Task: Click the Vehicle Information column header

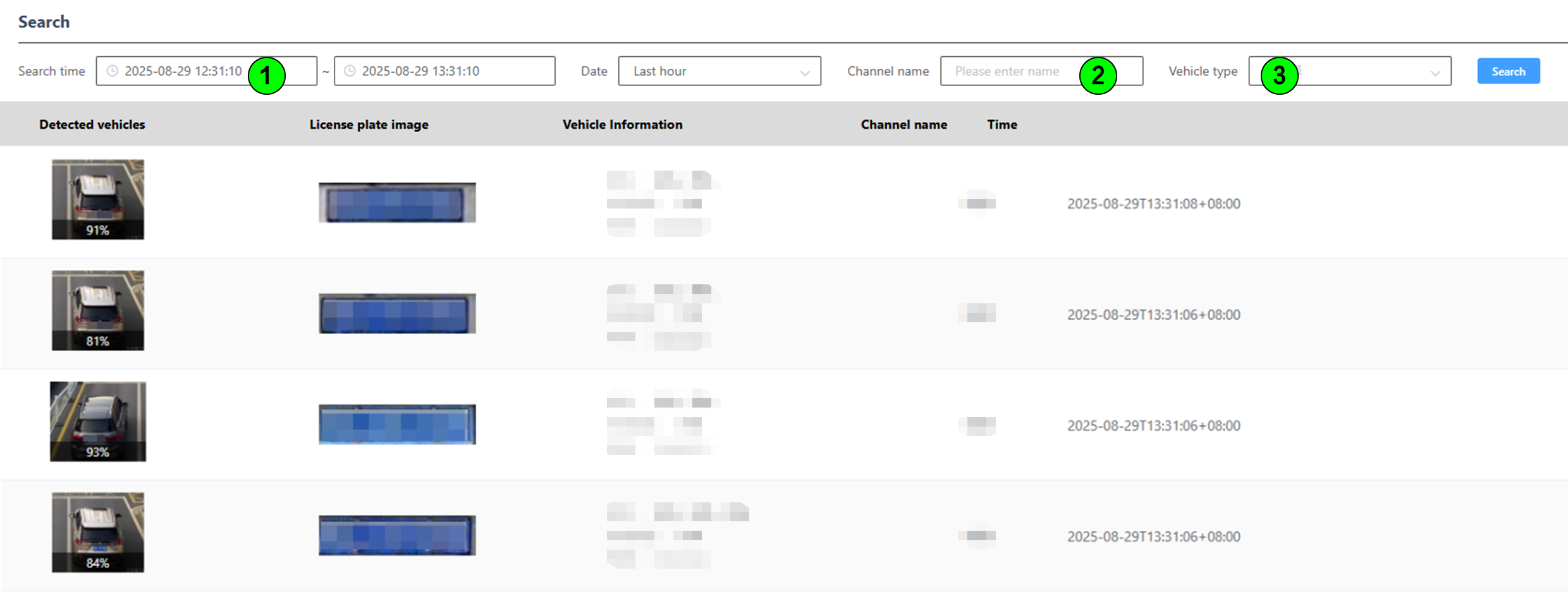Action: (x=622, y=124)
